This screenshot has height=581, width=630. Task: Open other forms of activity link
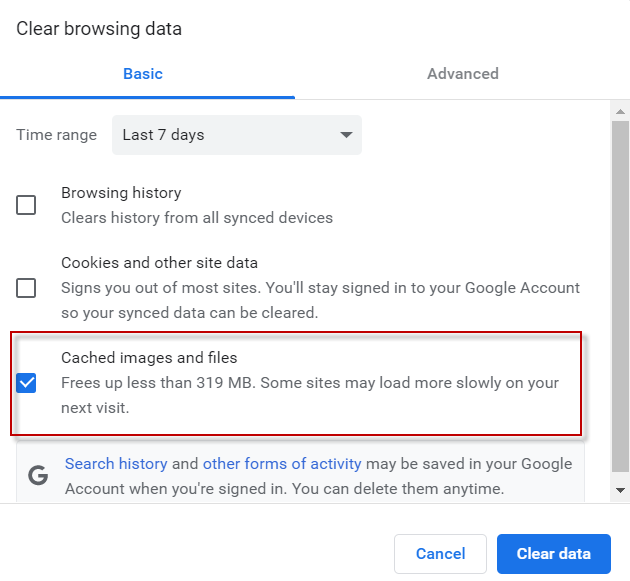click(282, 464)
